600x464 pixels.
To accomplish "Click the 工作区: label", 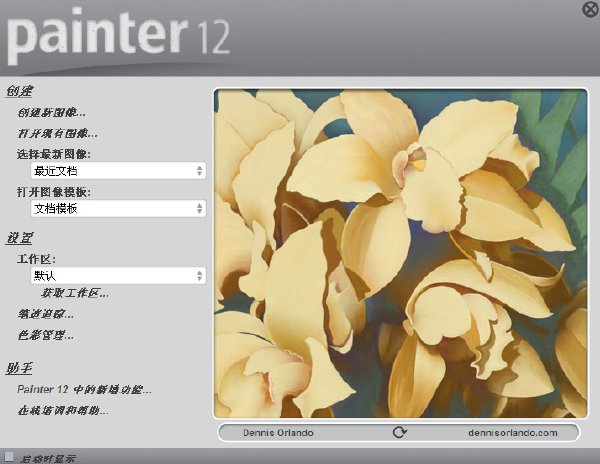I will pos(36,259).
